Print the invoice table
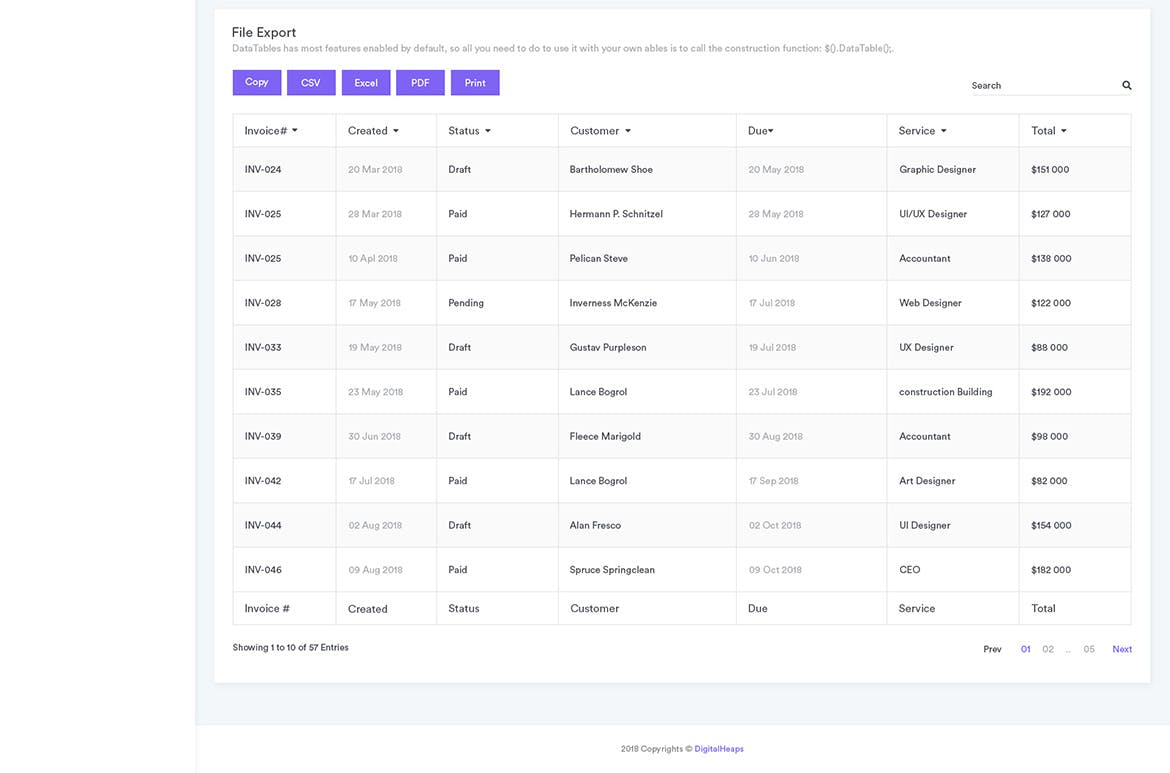The height and width of the screenshot is (773, 1170). click(x=475, y=83)
